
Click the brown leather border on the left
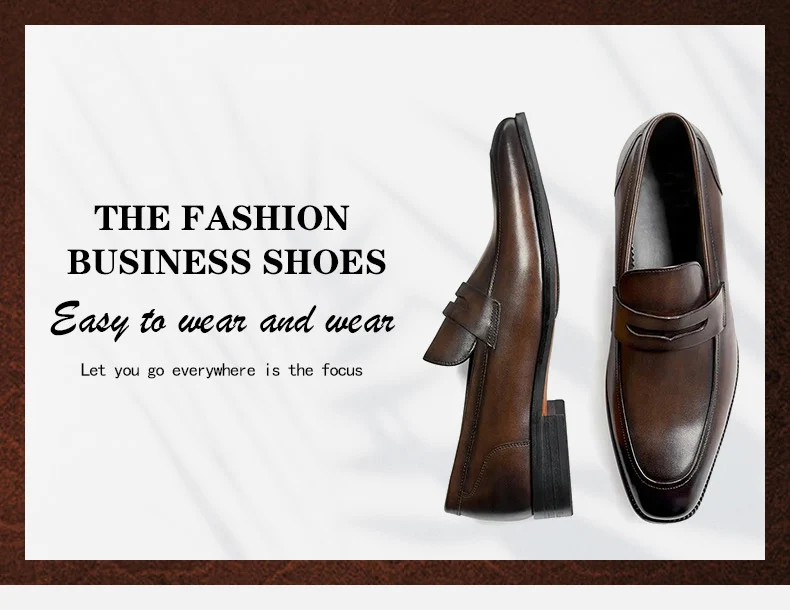(12, 292)
